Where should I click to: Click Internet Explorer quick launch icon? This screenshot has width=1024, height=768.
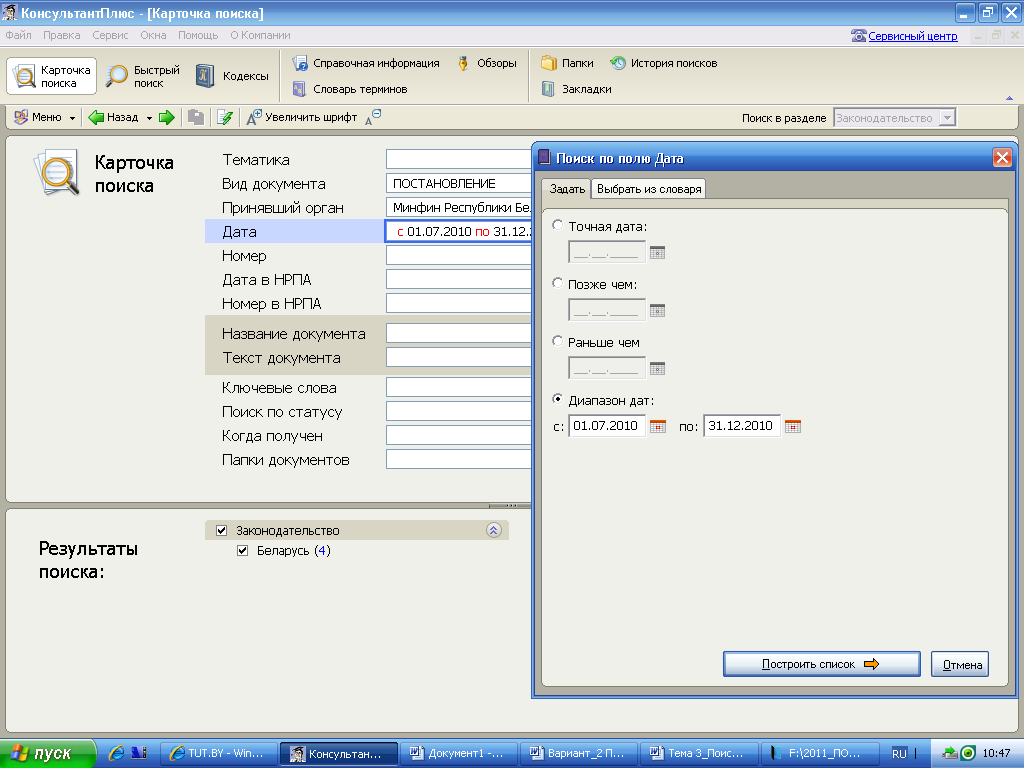coord(116,753)
